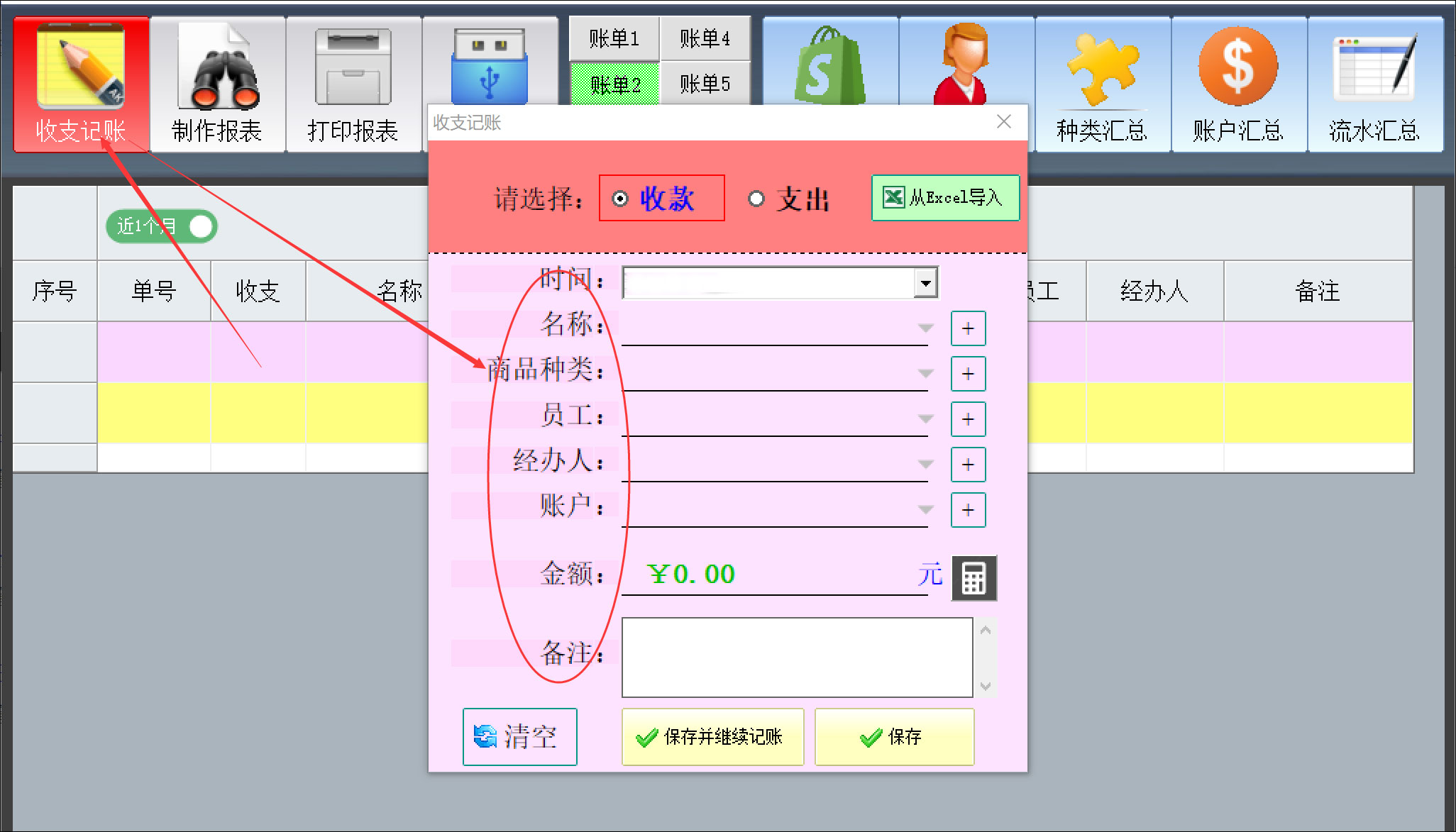Select the 收款 radio button
Image resolution: width=1456 pixels, height=832 pixels.
coord(620,199)
